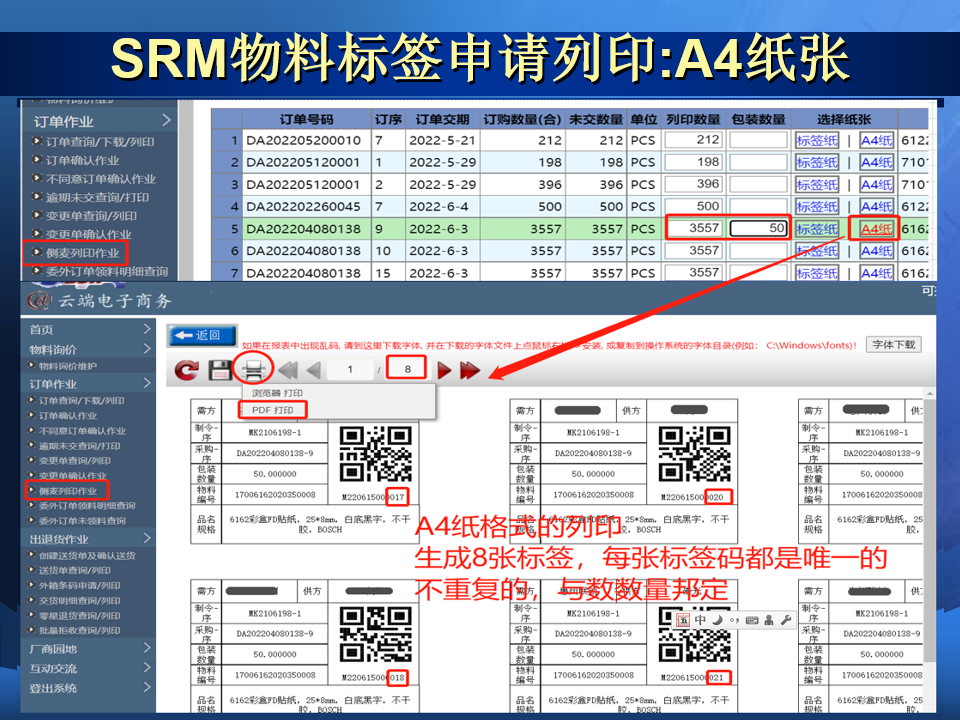Open 创建送货单及确认送货 menu item
The image size is (960, 720).
(x=87, y=555)
